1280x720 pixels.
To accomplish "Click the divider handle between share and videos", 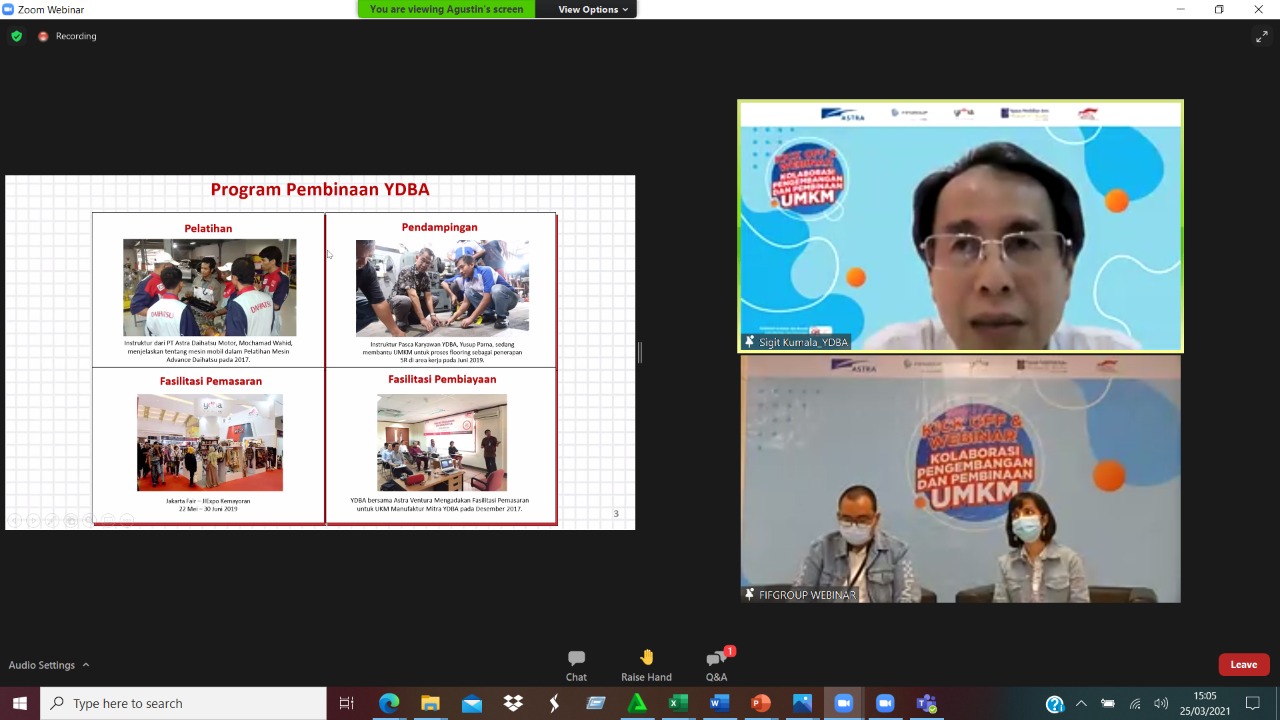I will coord(639,352).
